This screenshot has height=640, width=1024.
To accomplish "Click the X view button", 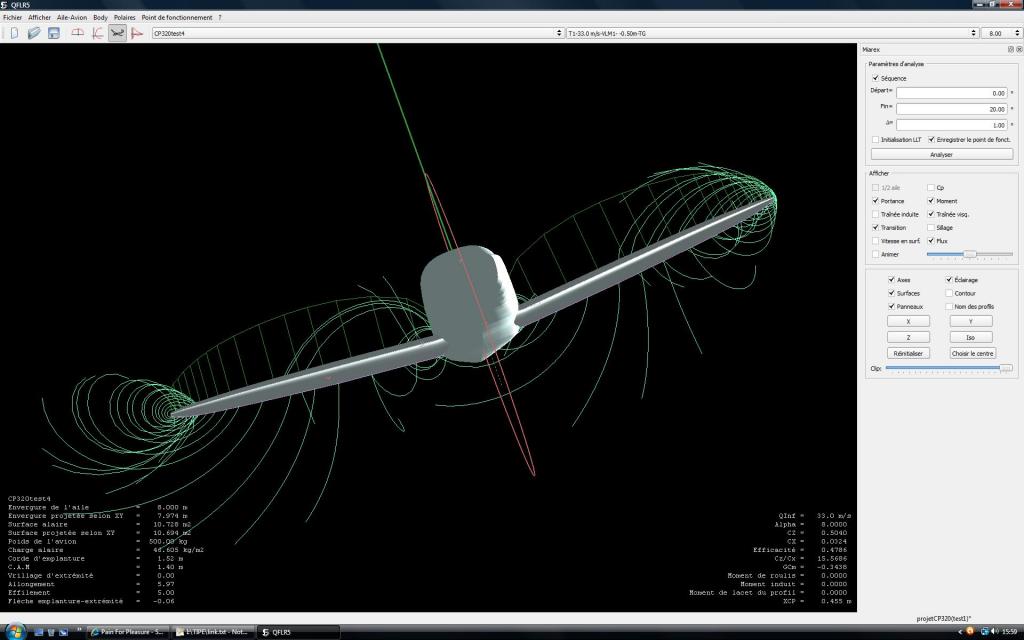I will point(908,321).
